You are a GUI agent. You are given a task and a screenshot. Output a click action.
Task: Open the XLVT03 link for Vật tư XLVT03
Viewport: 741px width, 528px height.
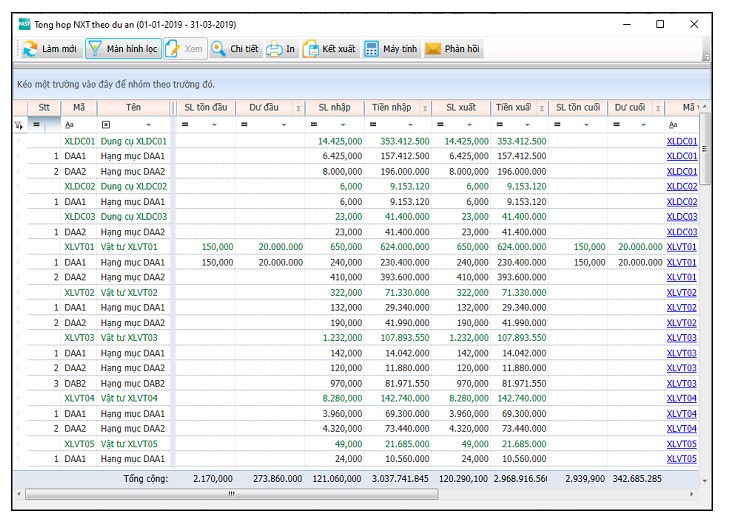681,338
